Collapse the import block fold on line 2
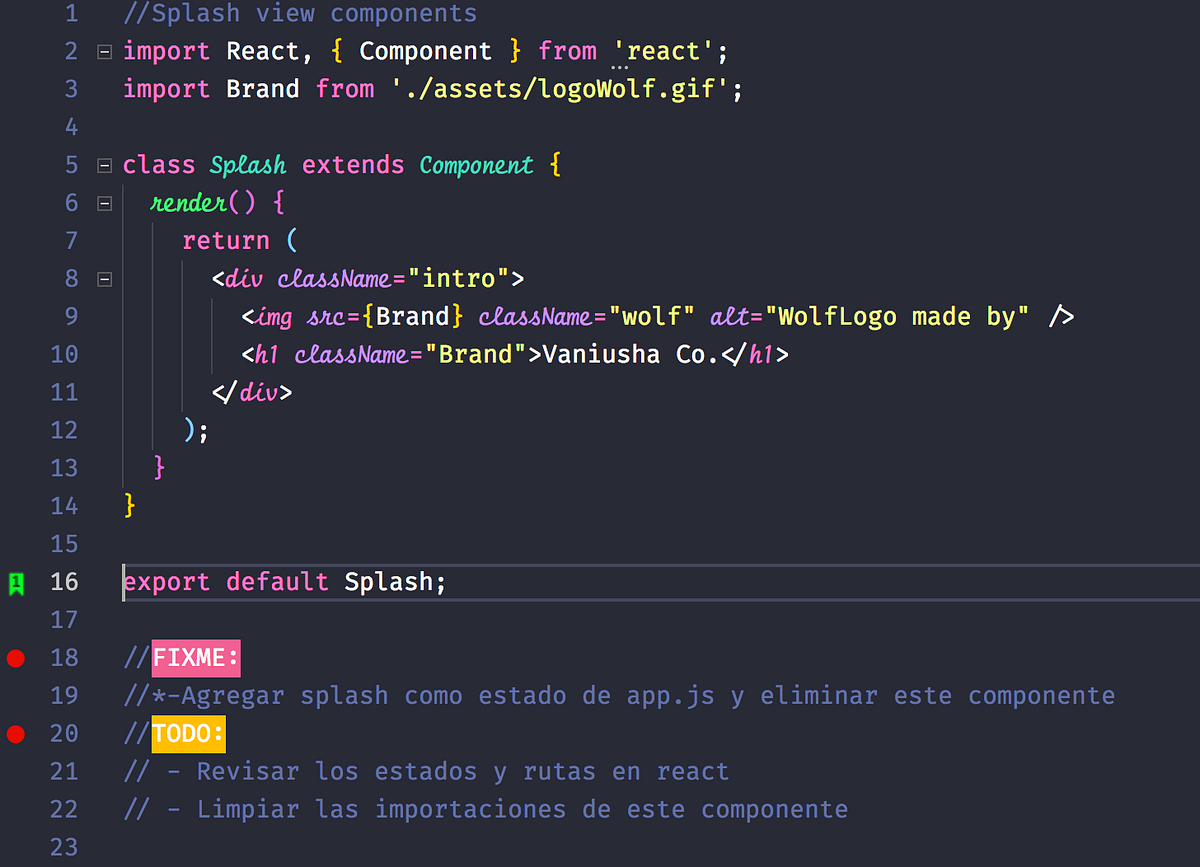 104,51
